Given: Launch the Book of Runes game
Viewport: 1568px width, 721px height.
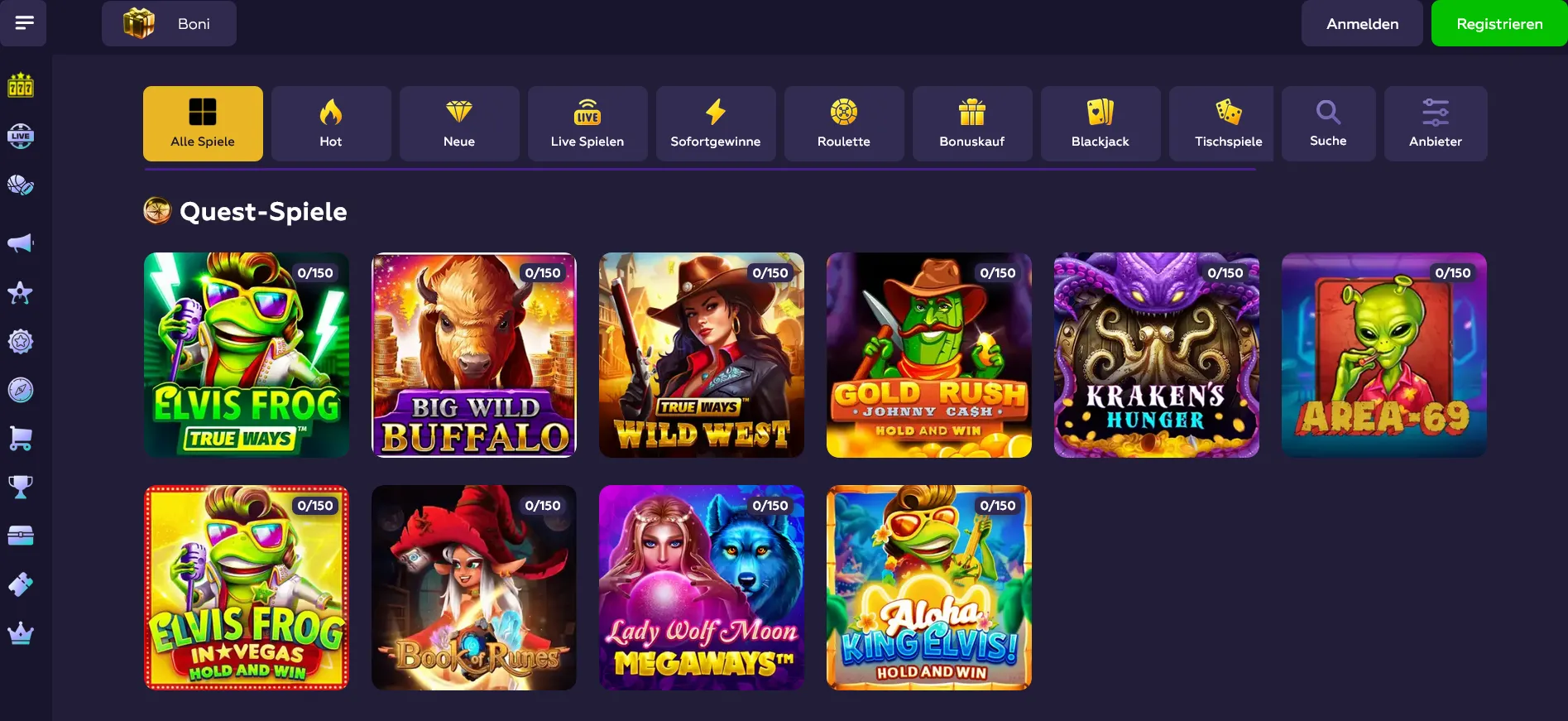Looking at the screenshot, I should [x=474, y=588].
